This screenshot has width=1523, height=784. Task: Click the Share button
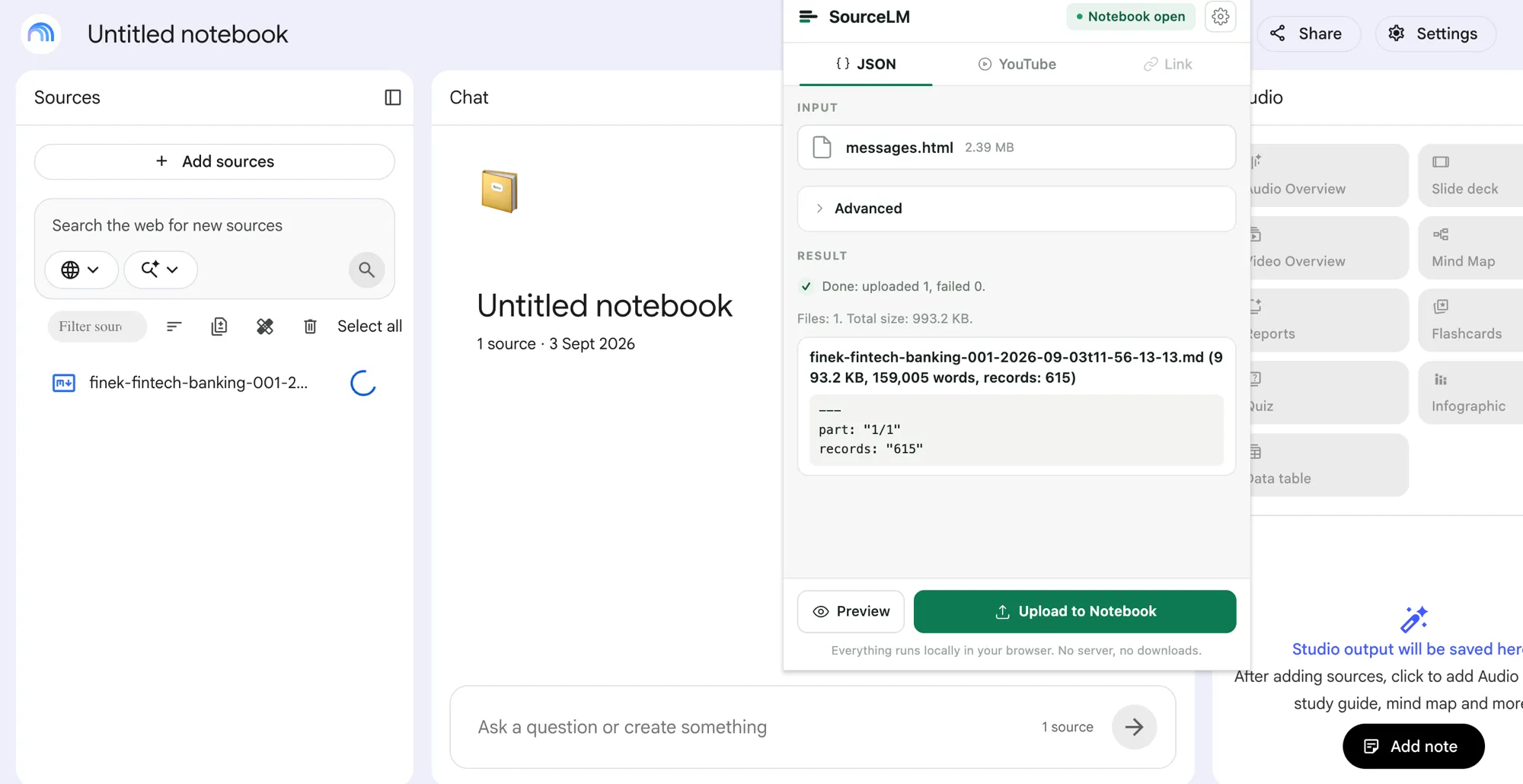(1307, 33)
